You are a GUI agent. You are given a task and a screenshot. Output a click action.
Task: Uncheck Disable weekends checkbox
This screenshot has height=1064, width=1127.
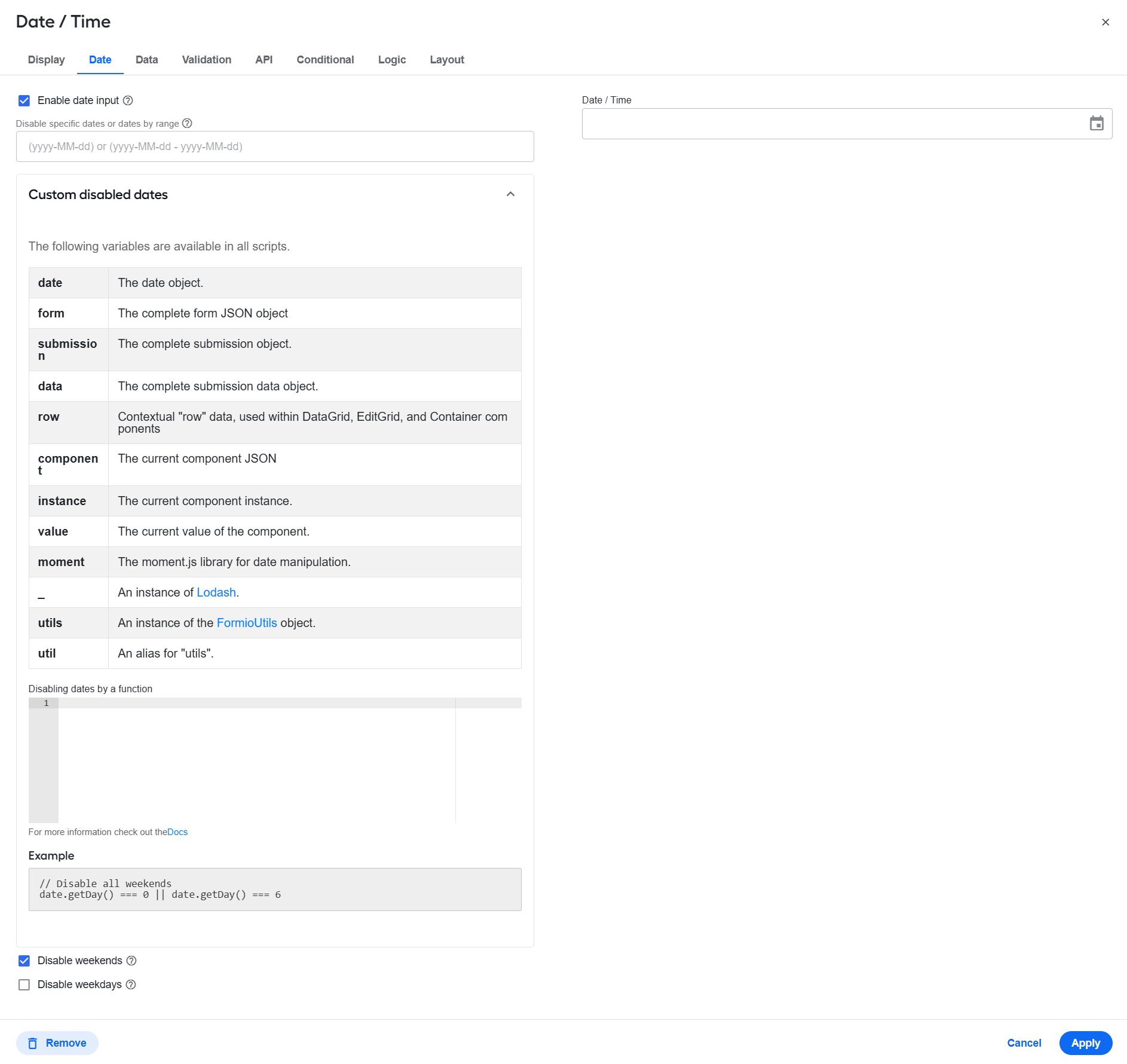pos(24,961)
